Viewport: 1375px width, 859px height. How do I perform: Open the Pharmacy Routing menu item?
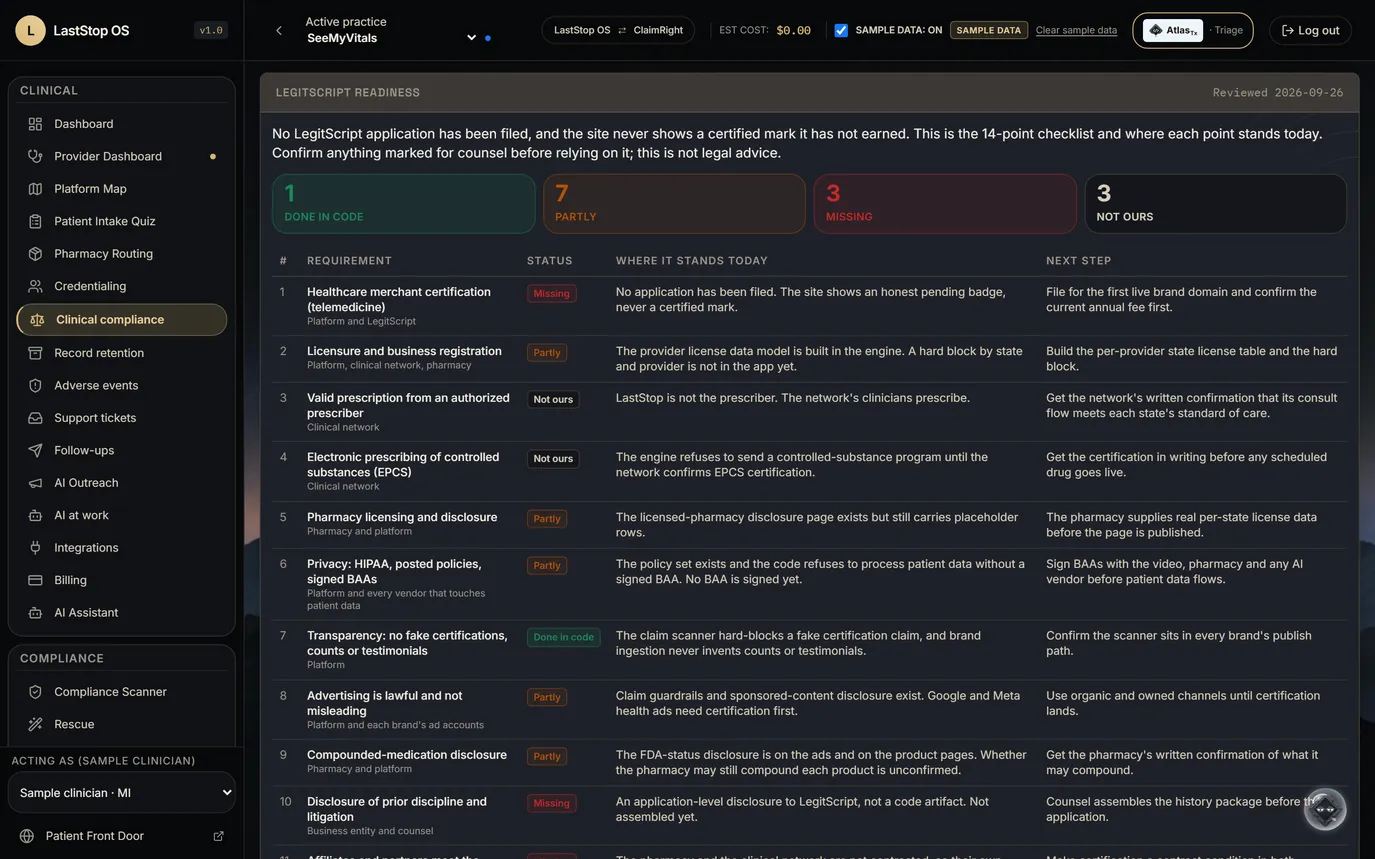click(x=122, y=254)
